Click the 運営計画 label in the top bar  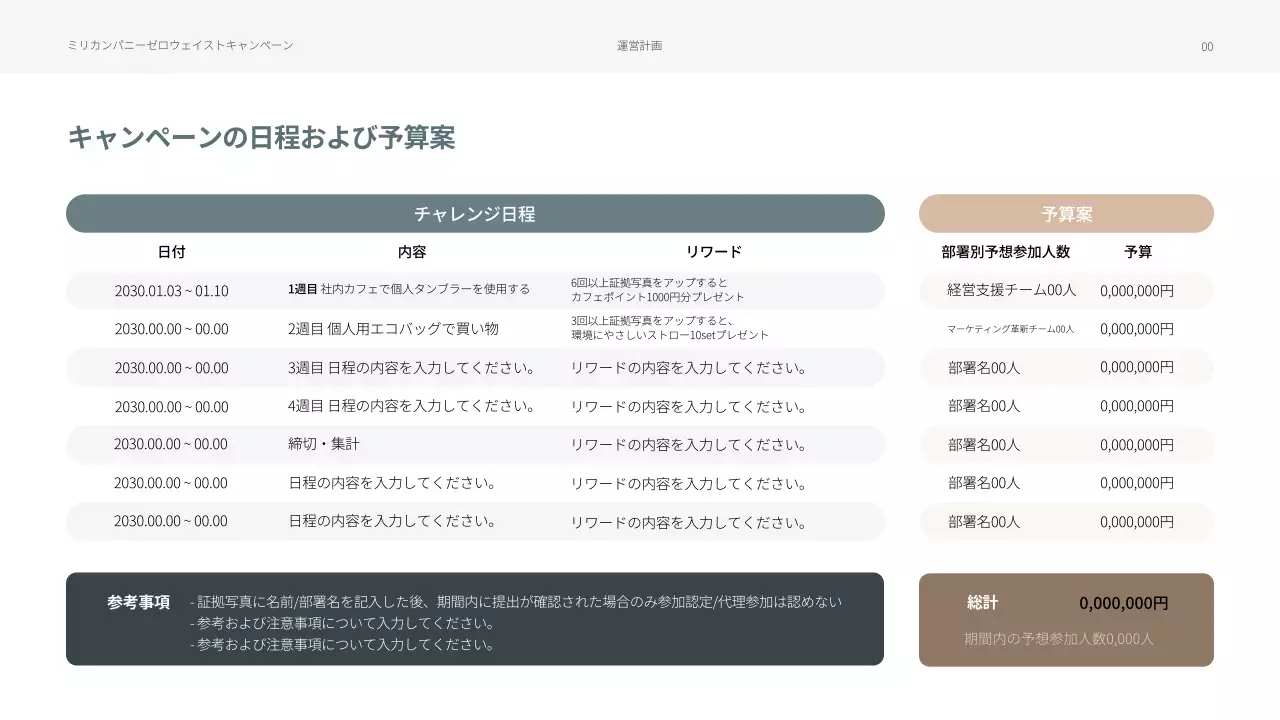pos(639,45)
